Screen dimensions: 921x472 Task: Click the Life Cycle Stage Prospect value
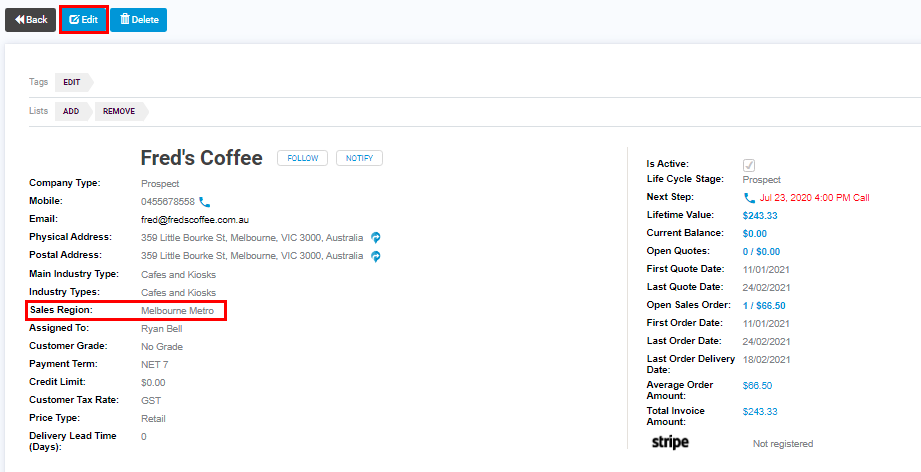pos(762,180)
